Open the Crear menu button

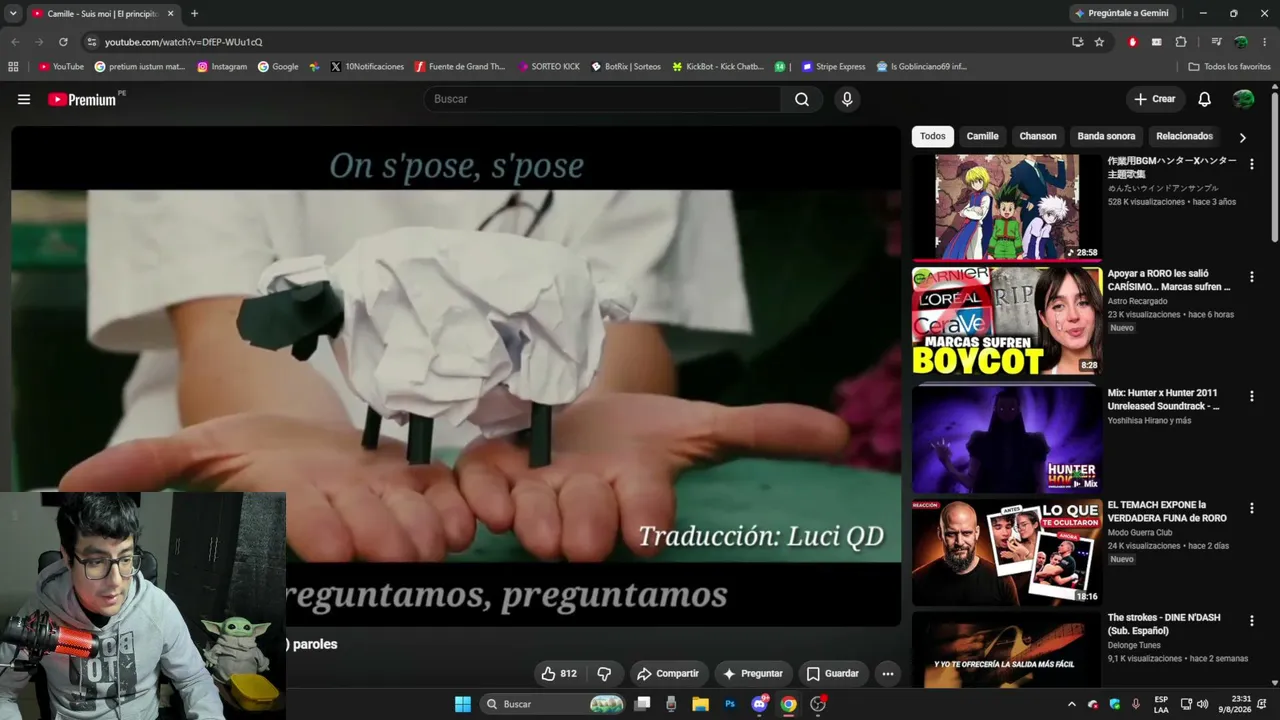click(1155, 99)
